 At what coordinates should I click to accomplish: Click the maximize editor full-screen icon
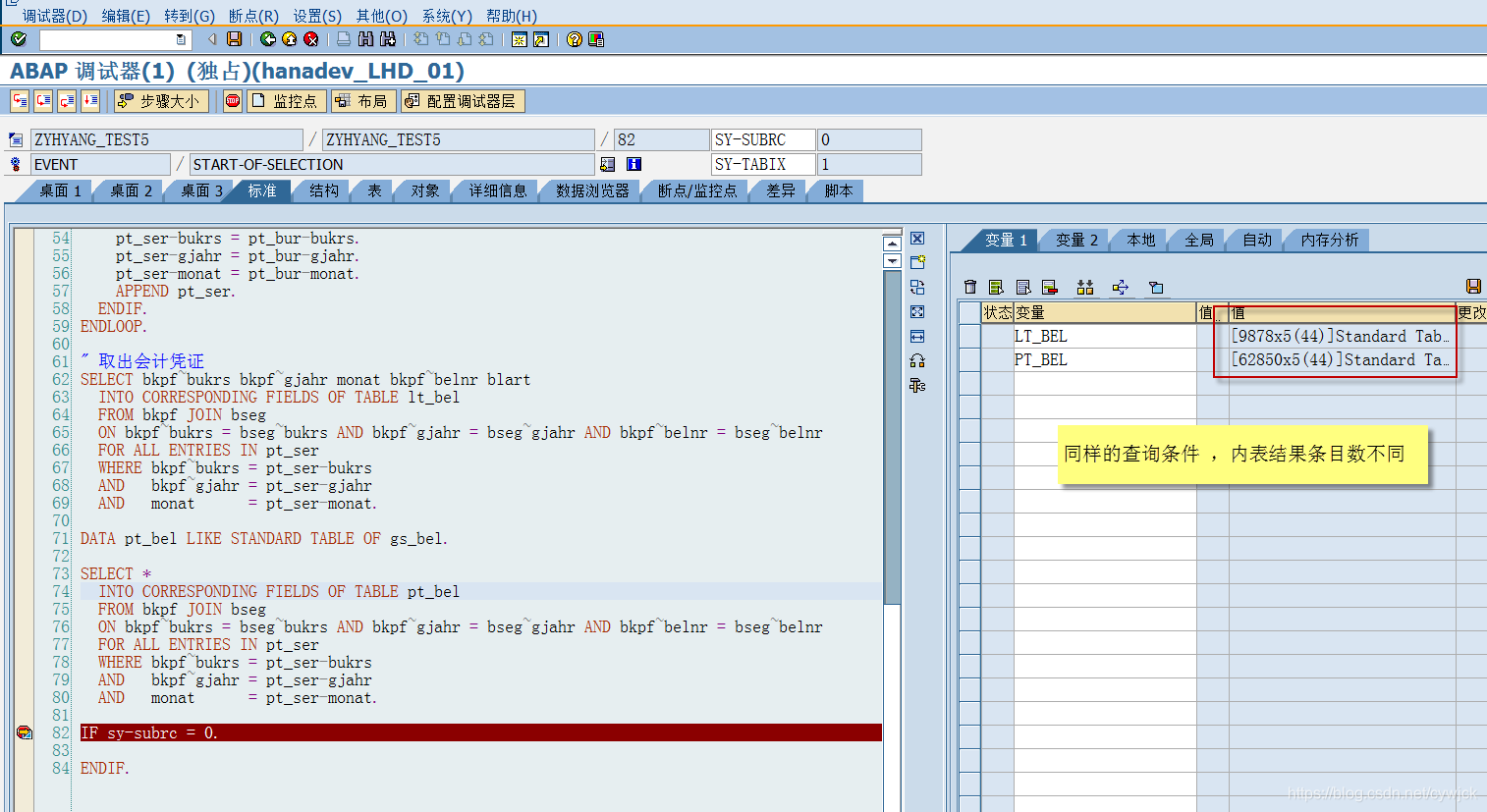coord(917,310)
